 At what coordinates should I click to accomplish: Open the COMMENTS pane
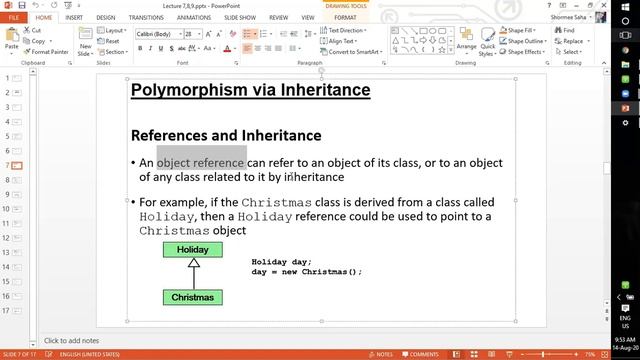tap(420, 354)
